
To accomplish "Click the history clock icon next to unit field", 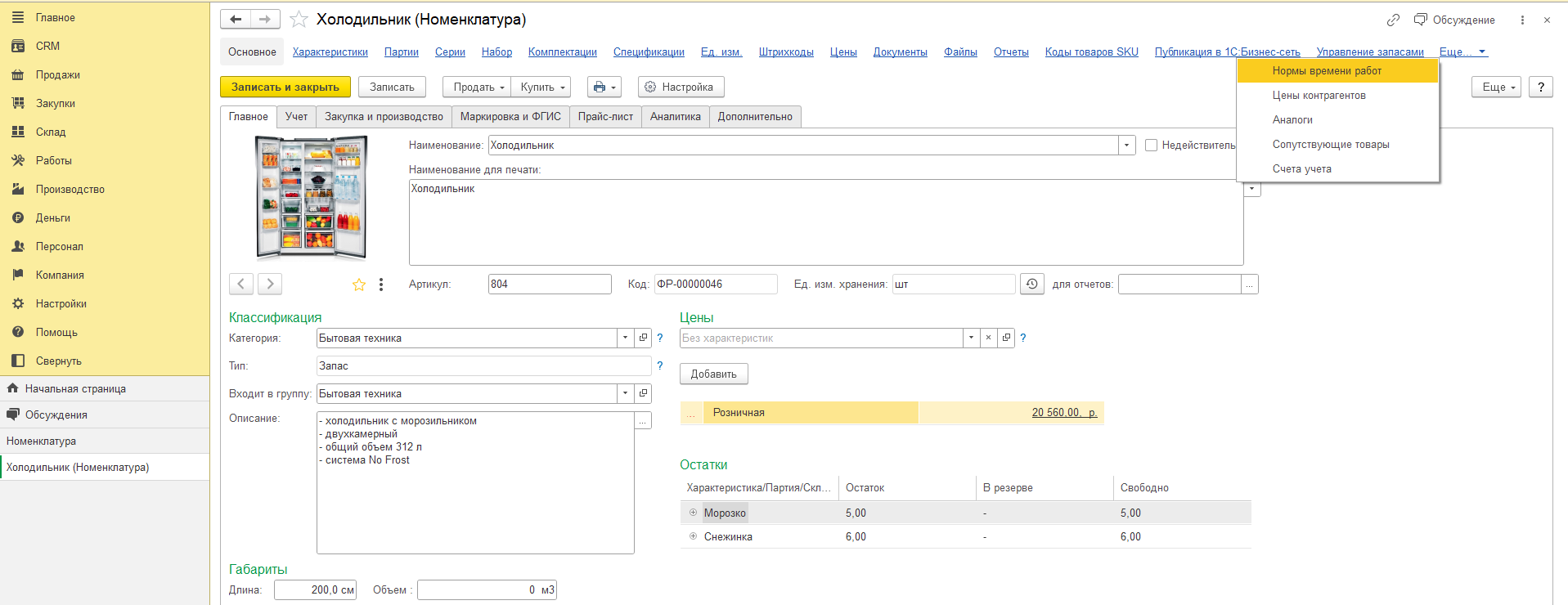I will 1032,284.
